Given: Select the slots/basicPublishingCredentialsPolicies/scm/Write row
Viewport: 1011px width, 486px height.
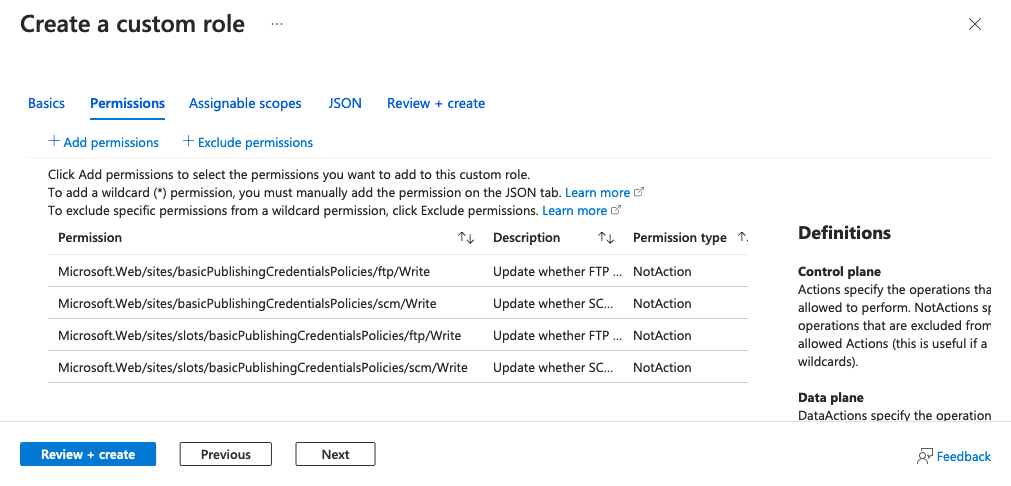Looking at the screenshot, I should (398, 367).
